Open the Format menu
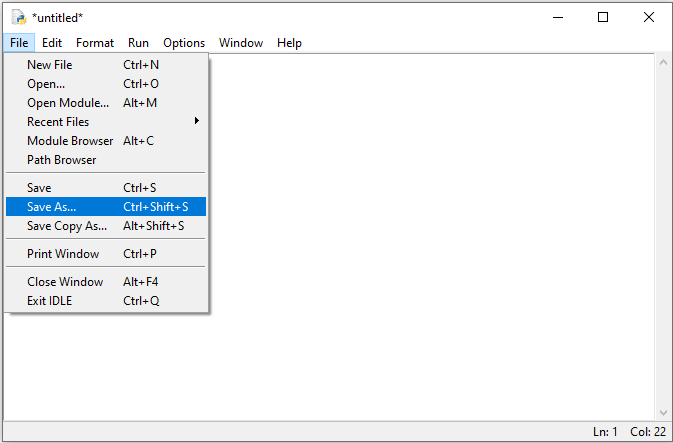This screenshot has height=443, width=673. coord(95,43)
